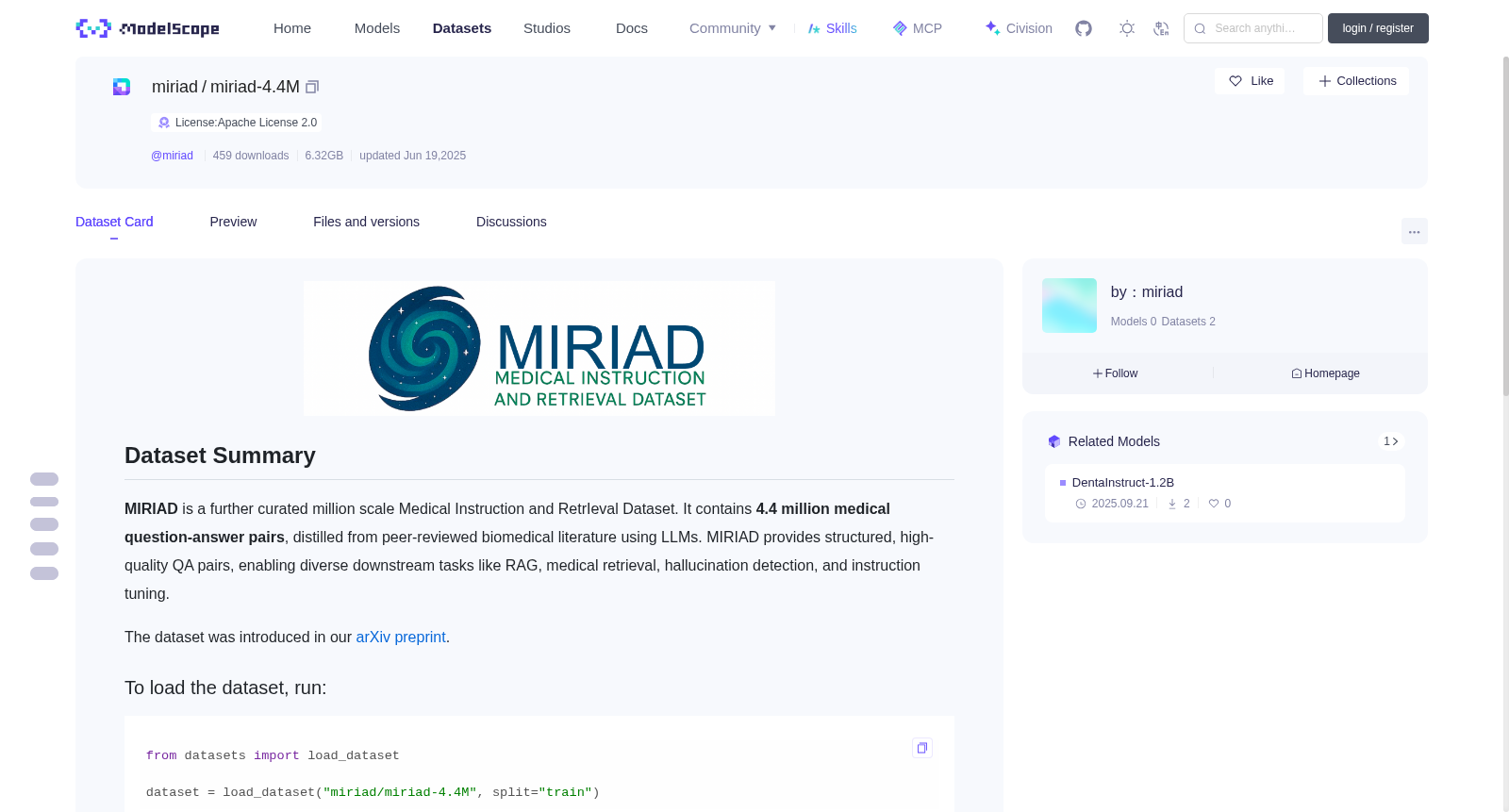
Task: Click the ModelScope logo
Action: pyautogui.click(x=147, y=28)
